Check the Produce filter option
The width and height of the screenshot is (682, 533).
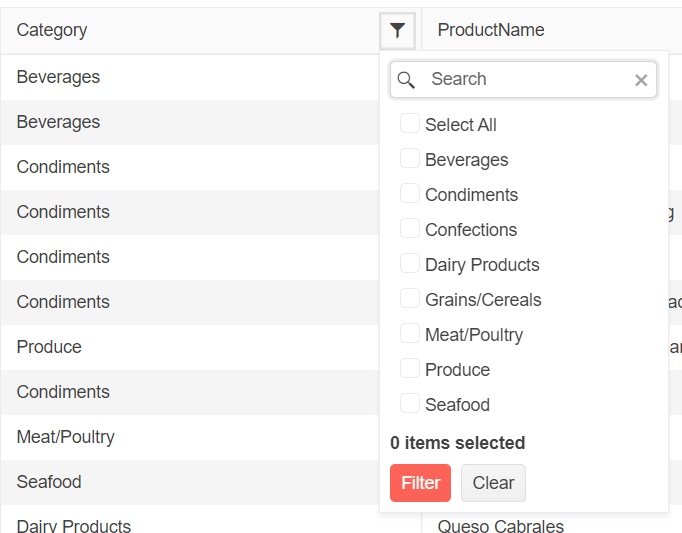point(410,369)
